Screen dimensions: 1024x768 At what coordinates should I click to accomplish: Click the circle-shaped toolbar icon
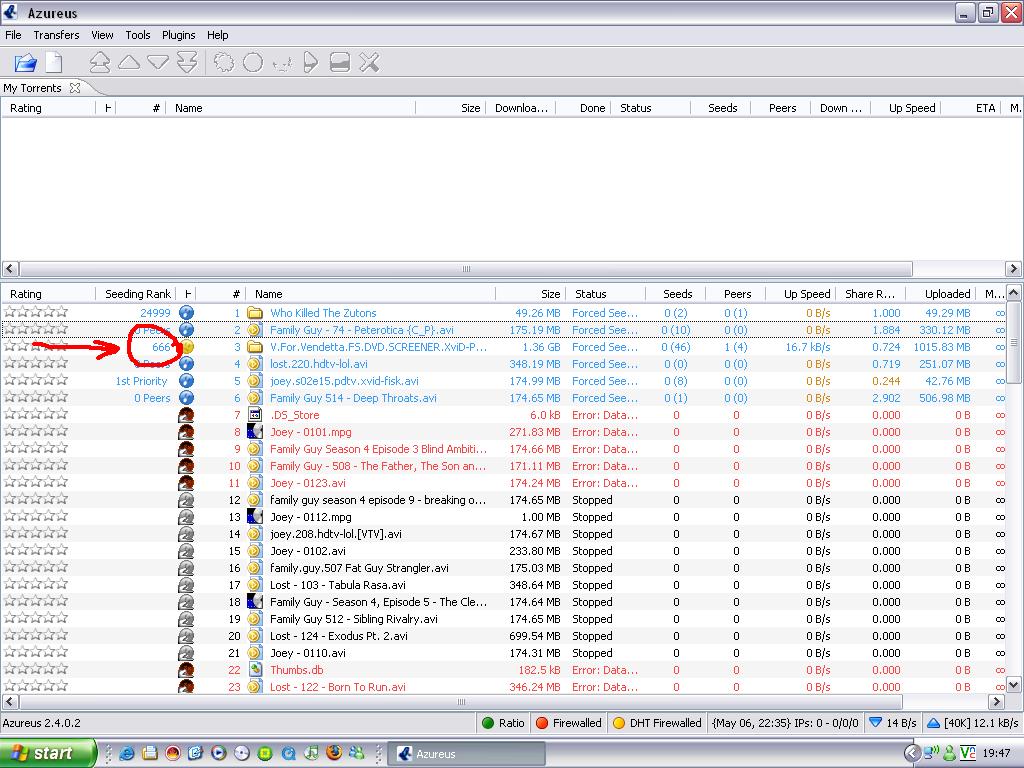[x=253, y=63]
